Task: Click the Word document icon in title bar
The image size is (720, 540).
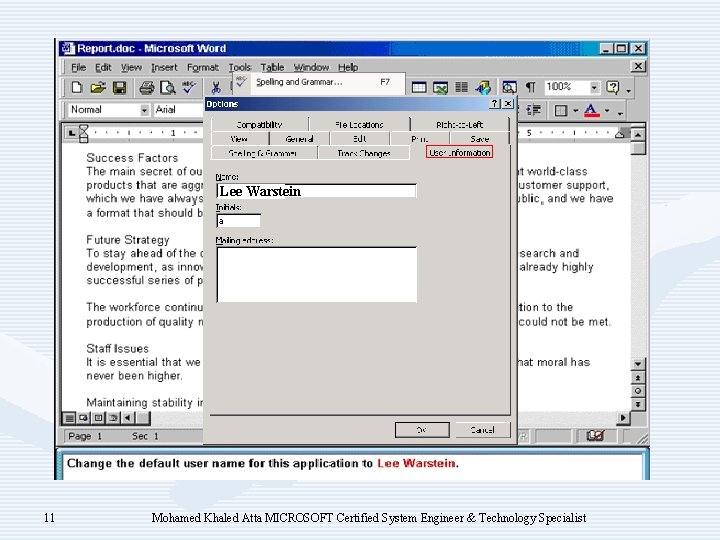Action: [68, 48]
